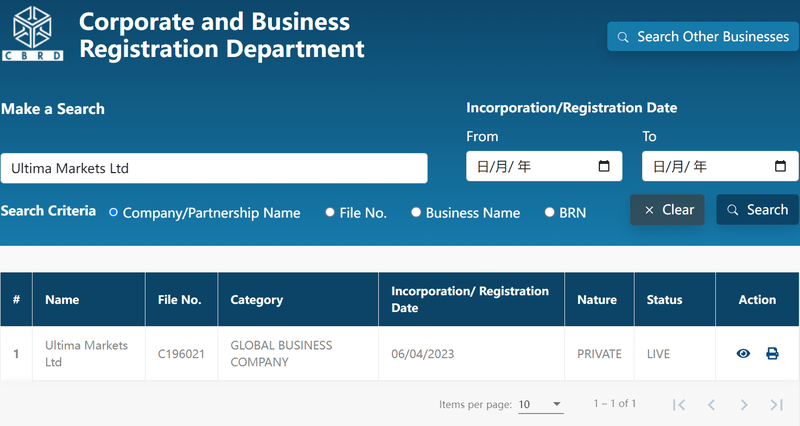Go to previous page of results
The width and height of the screenshot is (800, 426).
[x=711, y=405]
